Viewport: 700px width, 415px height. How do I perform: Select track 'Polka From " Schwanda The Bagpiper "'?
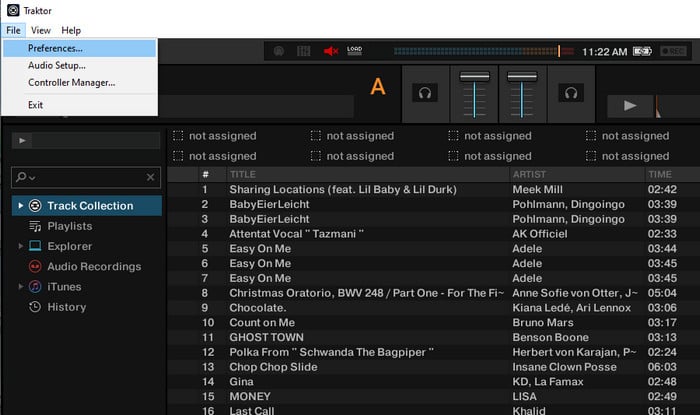(x=331, y=352)
